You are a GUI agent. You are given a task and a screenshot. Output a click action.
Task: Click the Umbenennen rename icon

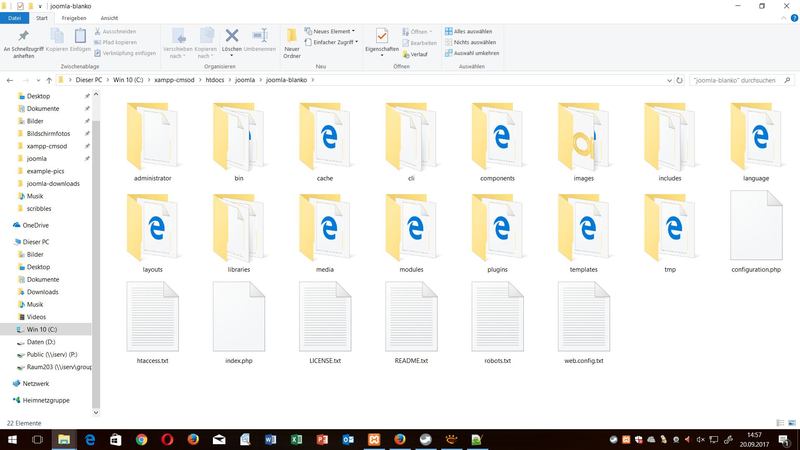tap(260, 40)
